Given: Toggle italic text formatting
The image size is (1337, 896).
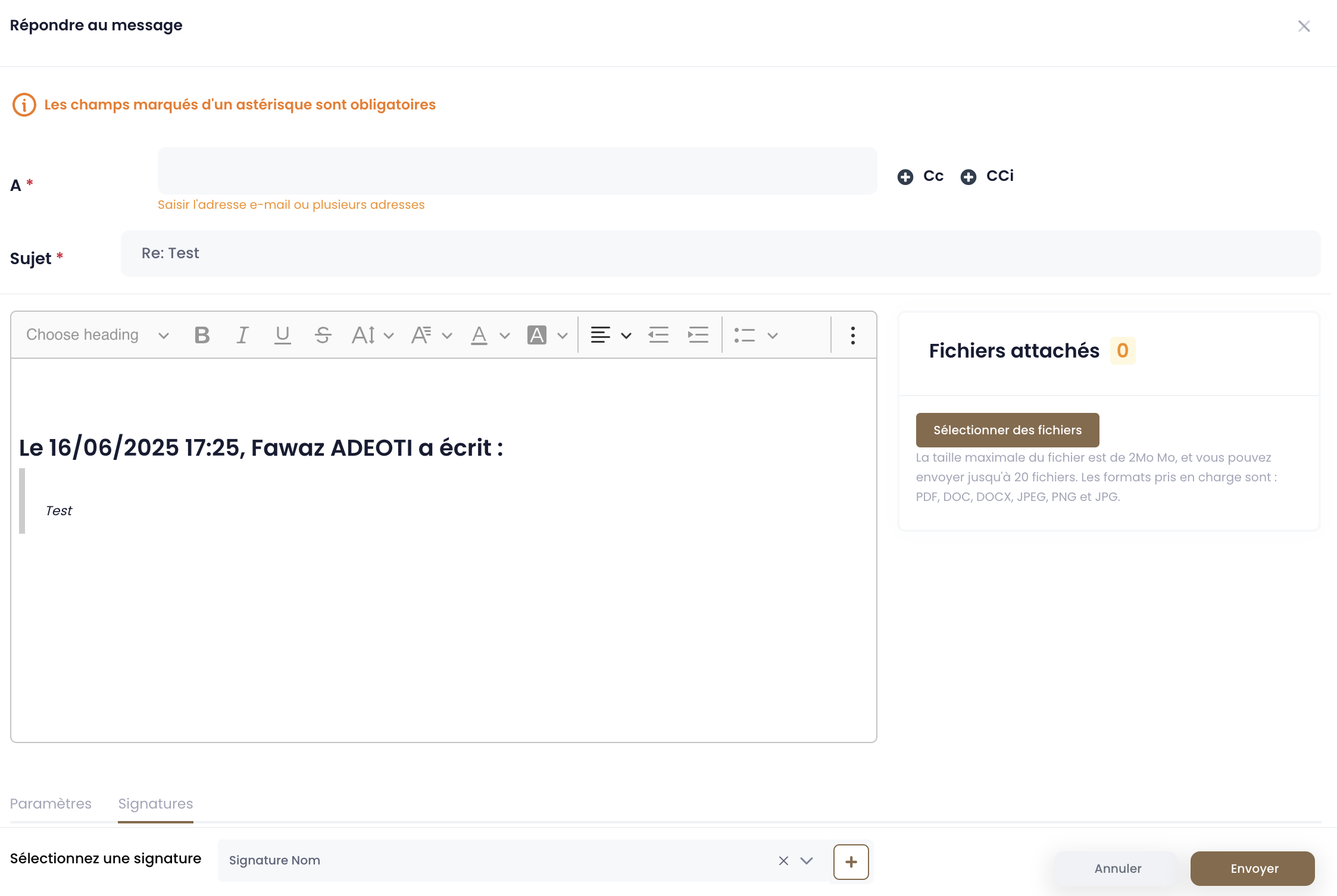Looking at the screenshot, I should click(x=242, y=335).
